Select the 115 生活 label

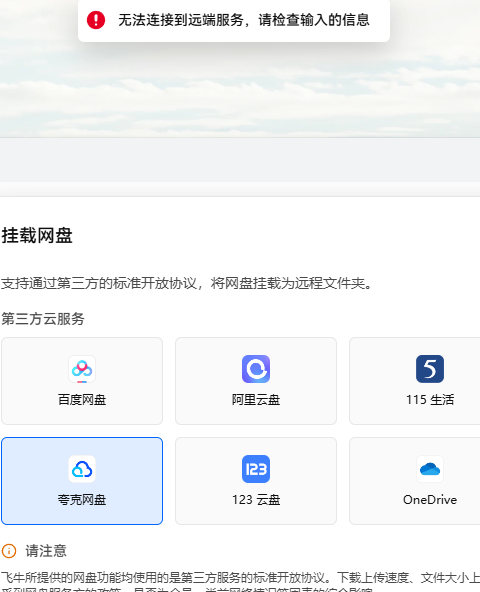click(x=430, y=400)
